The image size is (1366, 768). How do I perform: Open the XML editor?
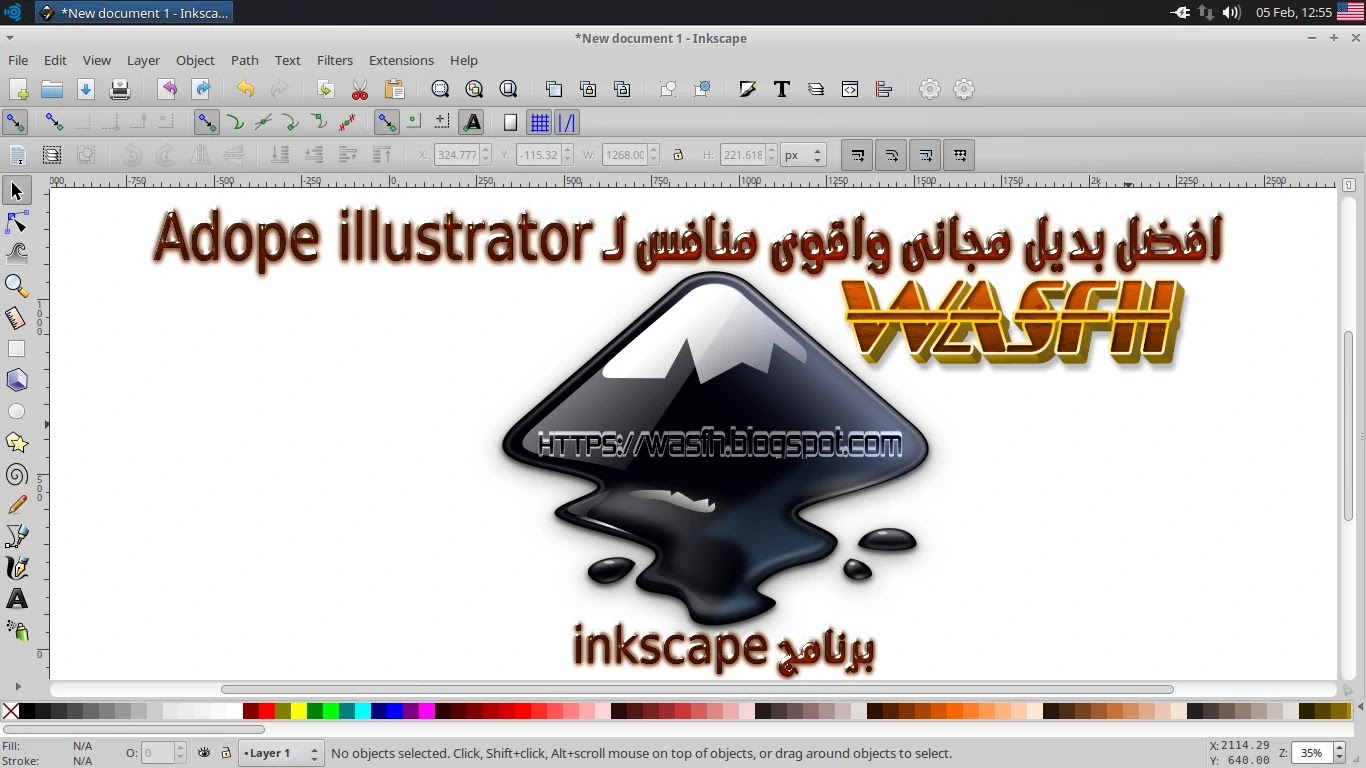[x=850, y=89]
